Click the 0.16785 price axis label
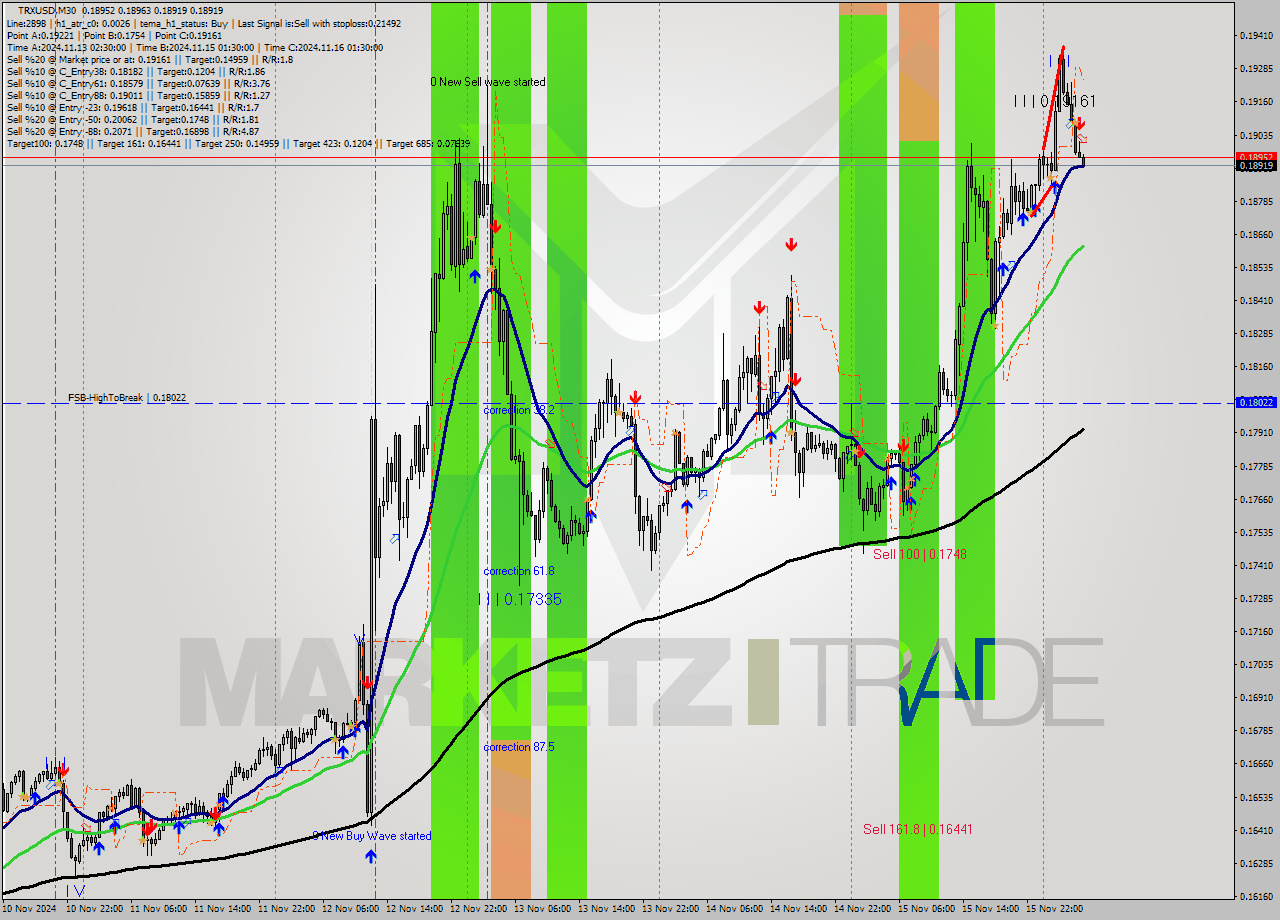Viewport: 1280px width, 920px height. (x=1256, y=730)
